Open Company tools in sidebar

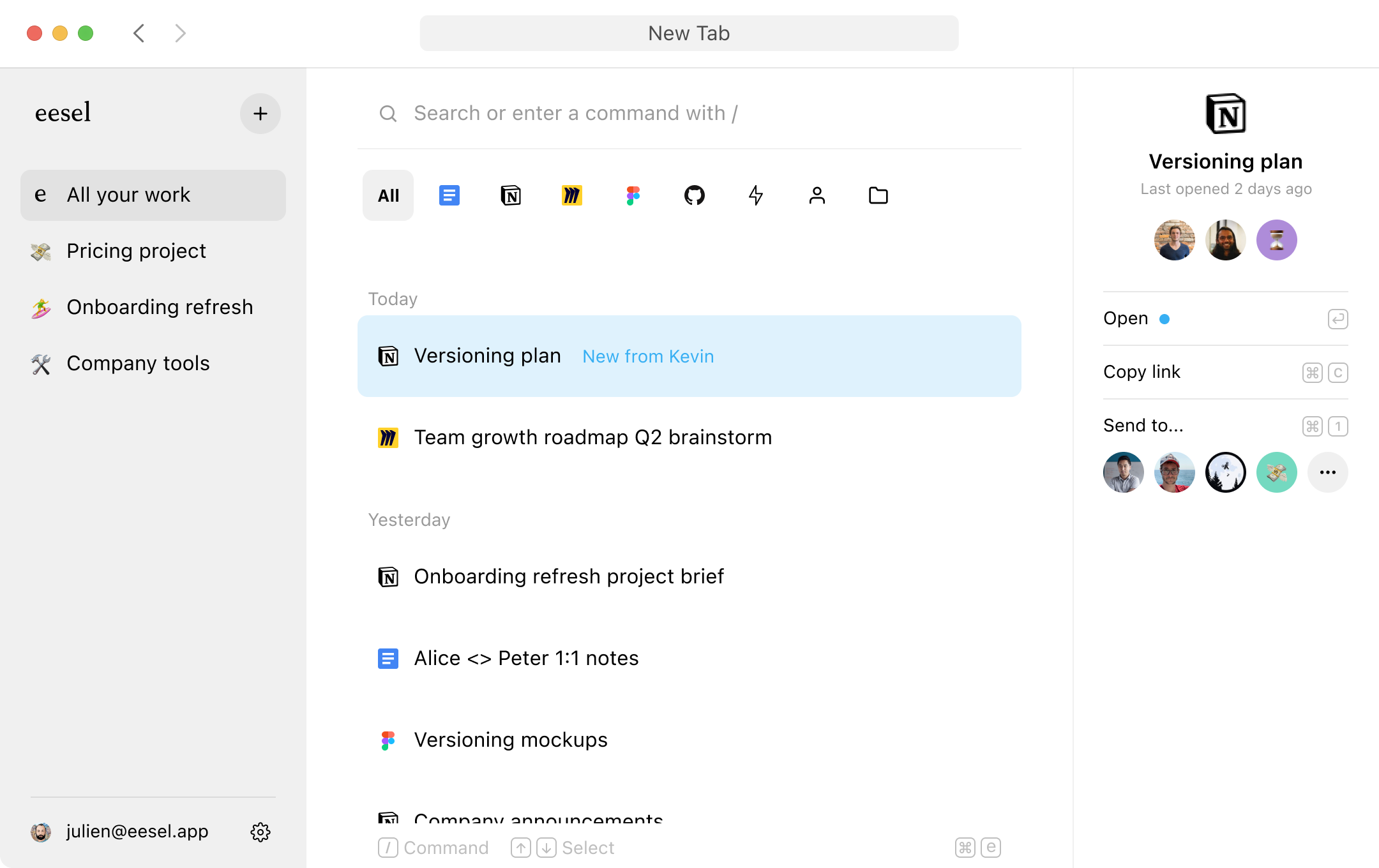point(153,363)
